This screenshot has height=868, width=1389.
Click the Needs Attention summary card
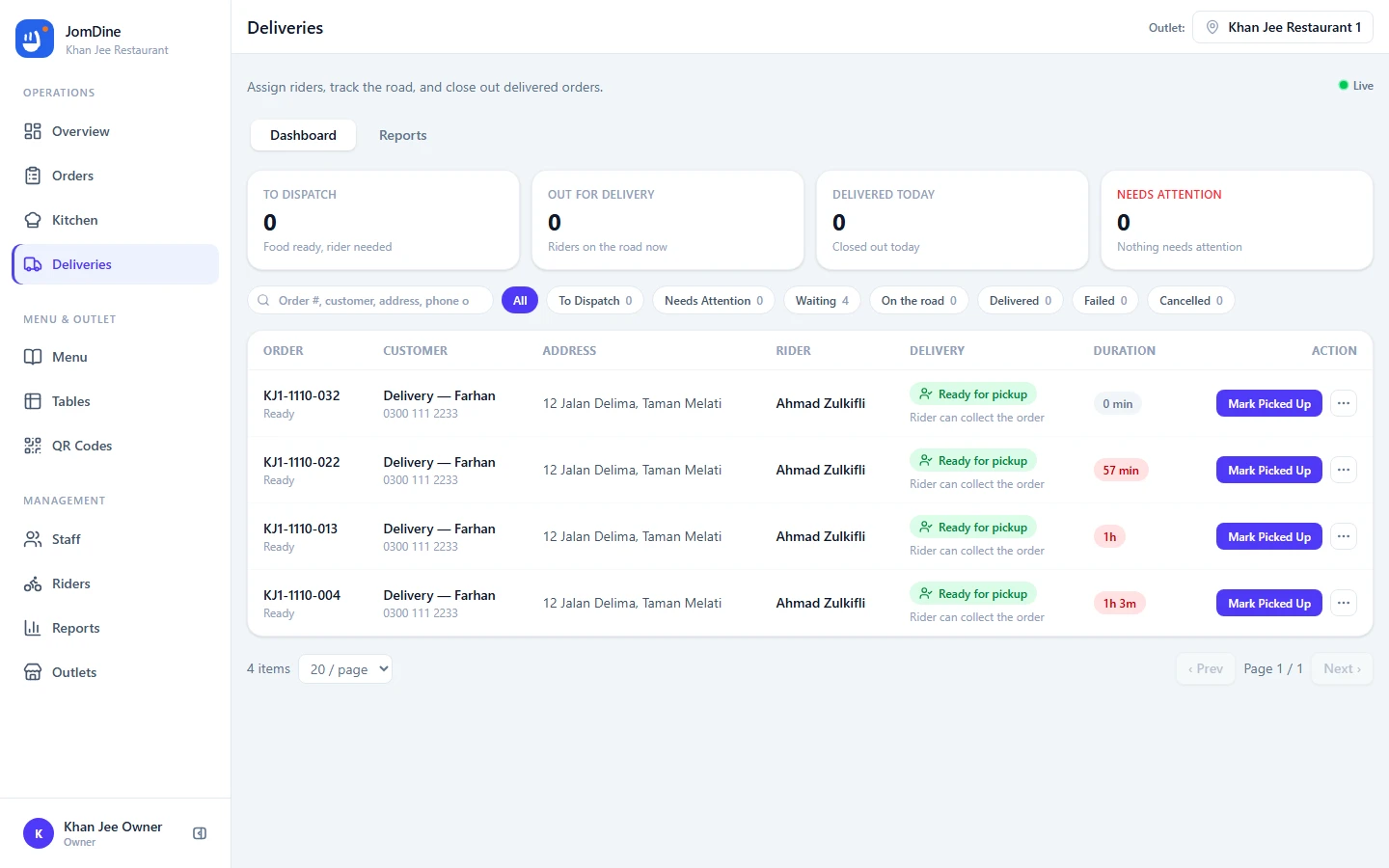pyautogui.click(x=1237, y=220)
